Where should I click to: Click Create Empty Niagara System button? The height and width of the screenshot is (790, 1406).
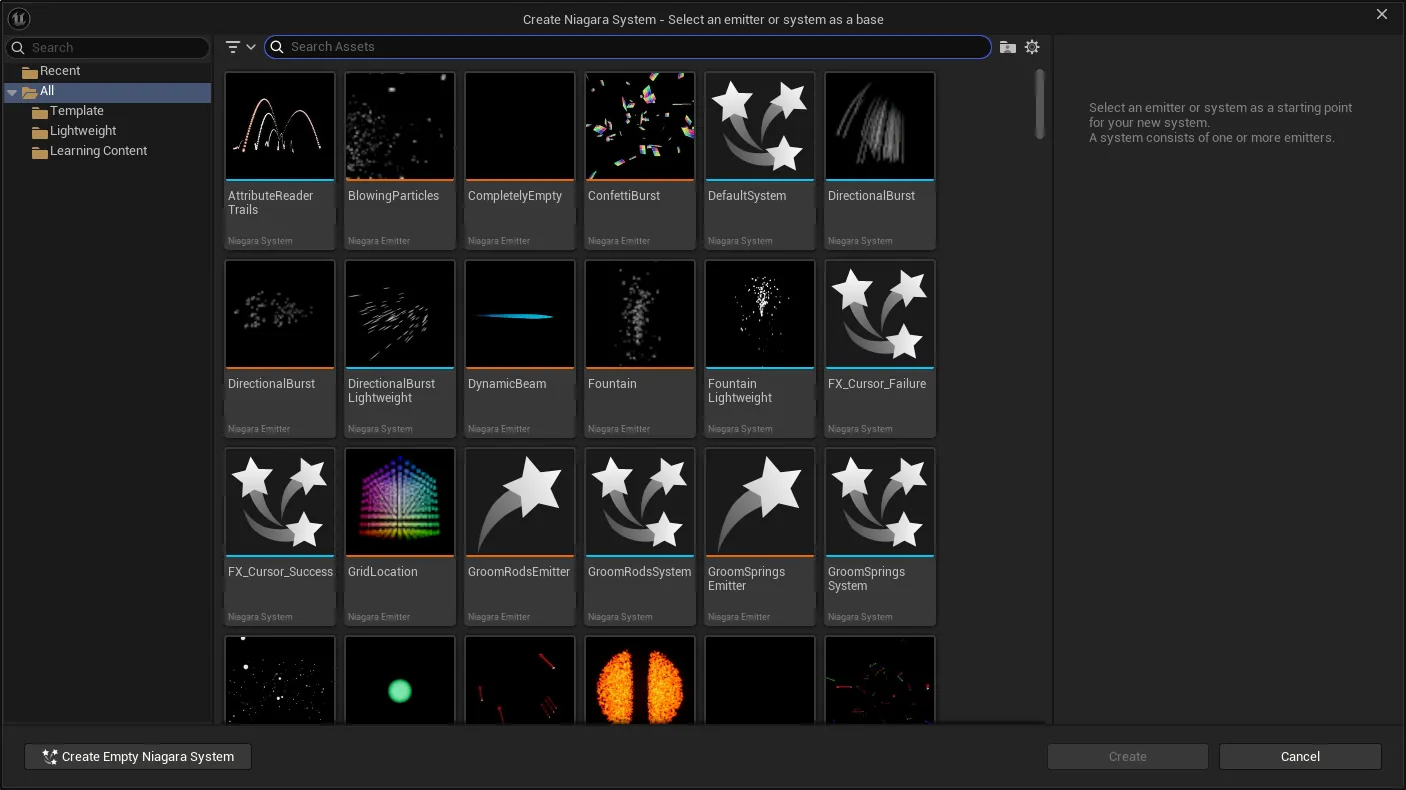[x=138, y=757]
